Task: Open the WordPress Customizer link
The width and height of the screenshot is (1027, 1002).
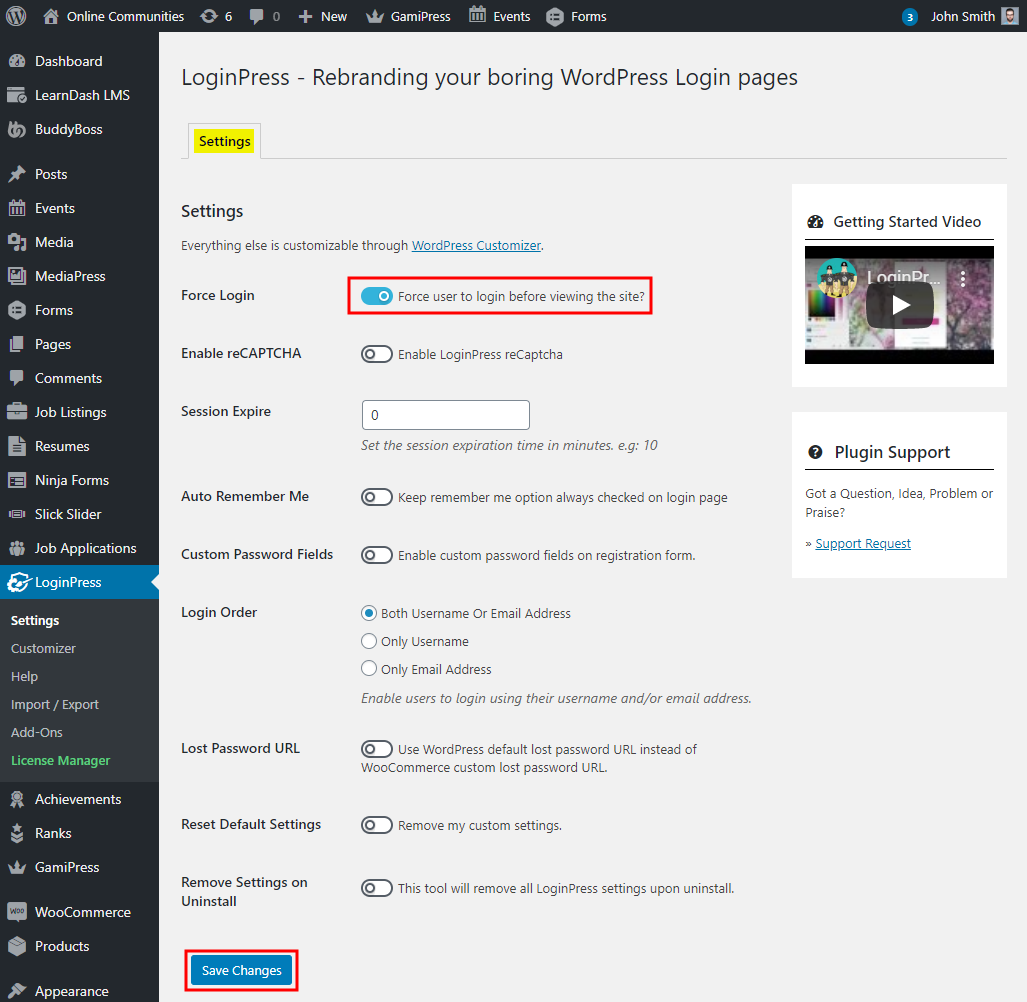Action: tap(476, 244)
